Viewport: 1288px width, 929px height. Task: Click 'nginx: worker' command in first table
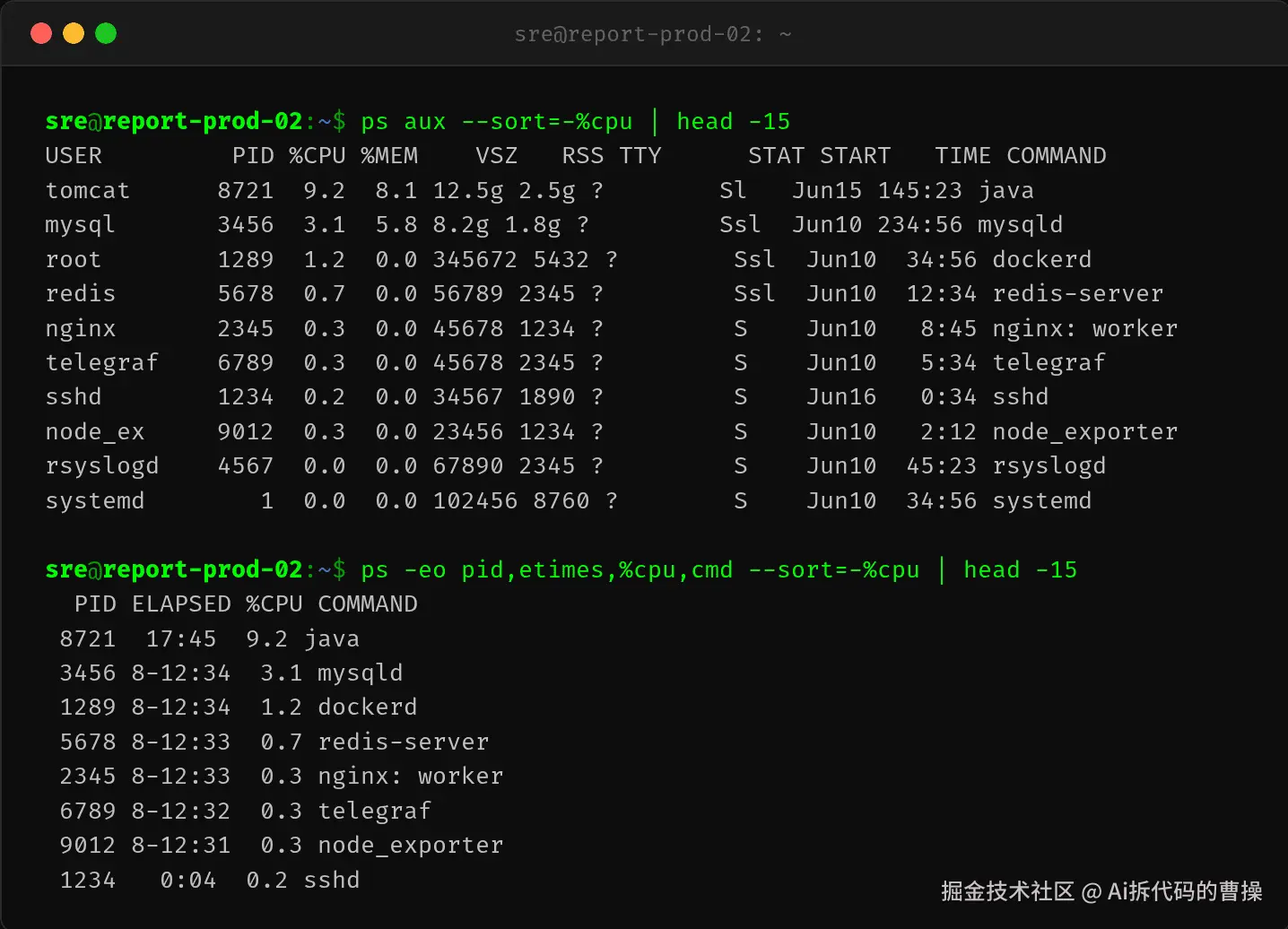(x=1085, y=328)
